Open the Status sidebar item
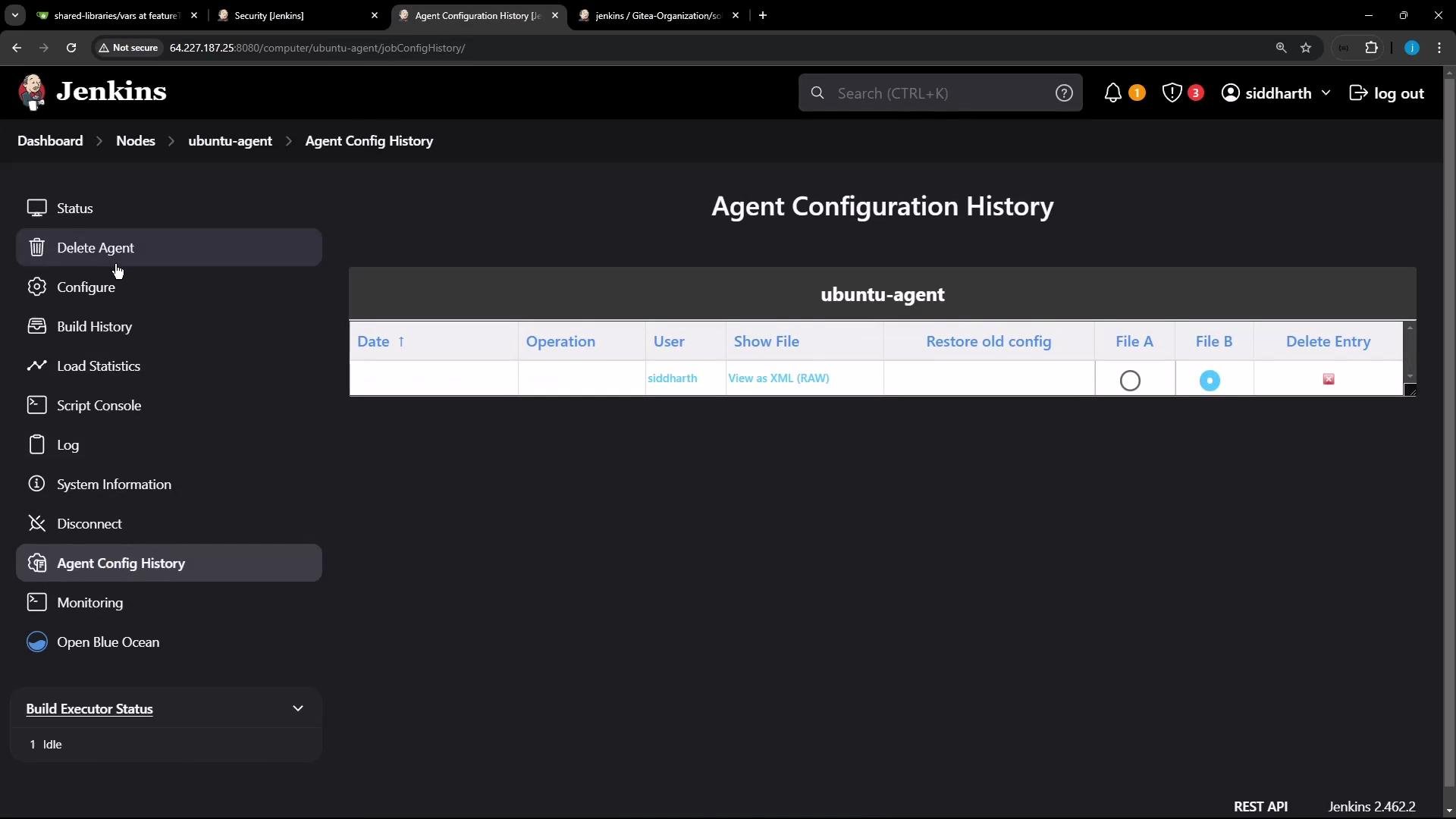Image resolution: width=1456 pixels, height=819 pixels. point(168,208)
